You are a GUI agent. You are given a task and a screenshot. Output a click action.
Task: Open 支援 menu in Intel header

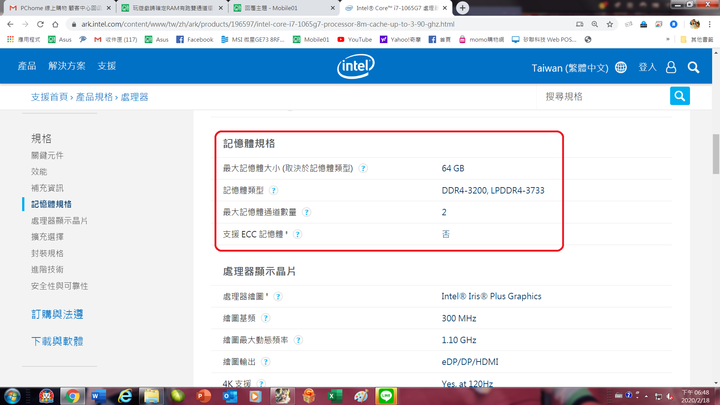coord(107,66)
